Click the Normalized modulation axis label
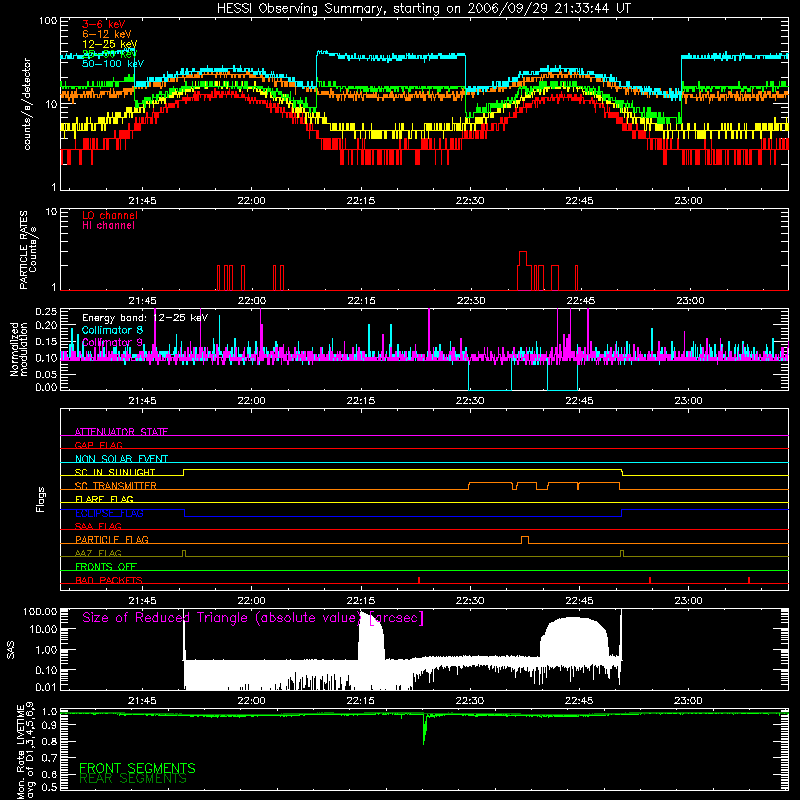Screen dimensions: 800x800 click(x=19, y=349)
